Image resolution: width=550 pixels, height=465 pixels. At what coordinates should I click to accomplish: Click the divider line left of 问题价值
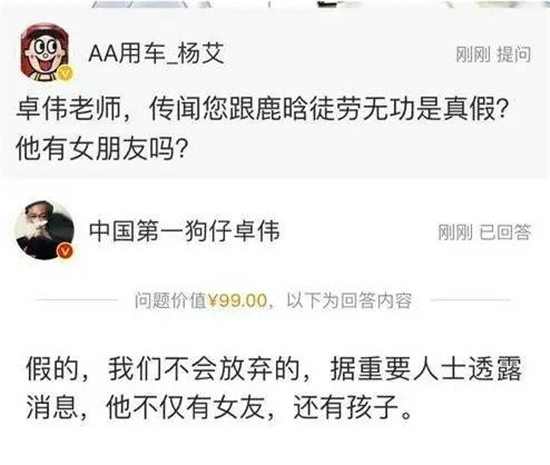pos(76,300)
